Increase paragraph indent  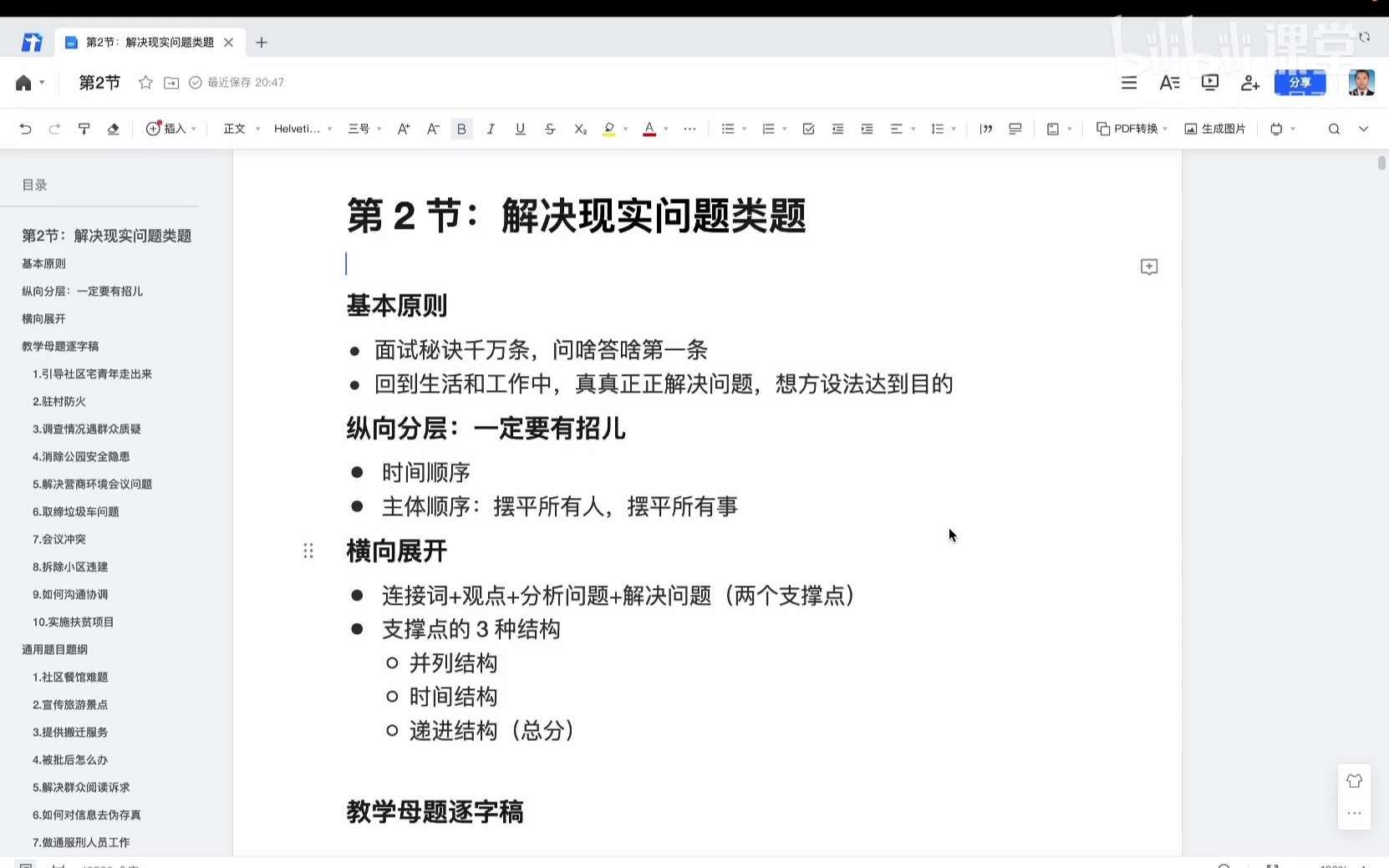click(x=867, y=129)
